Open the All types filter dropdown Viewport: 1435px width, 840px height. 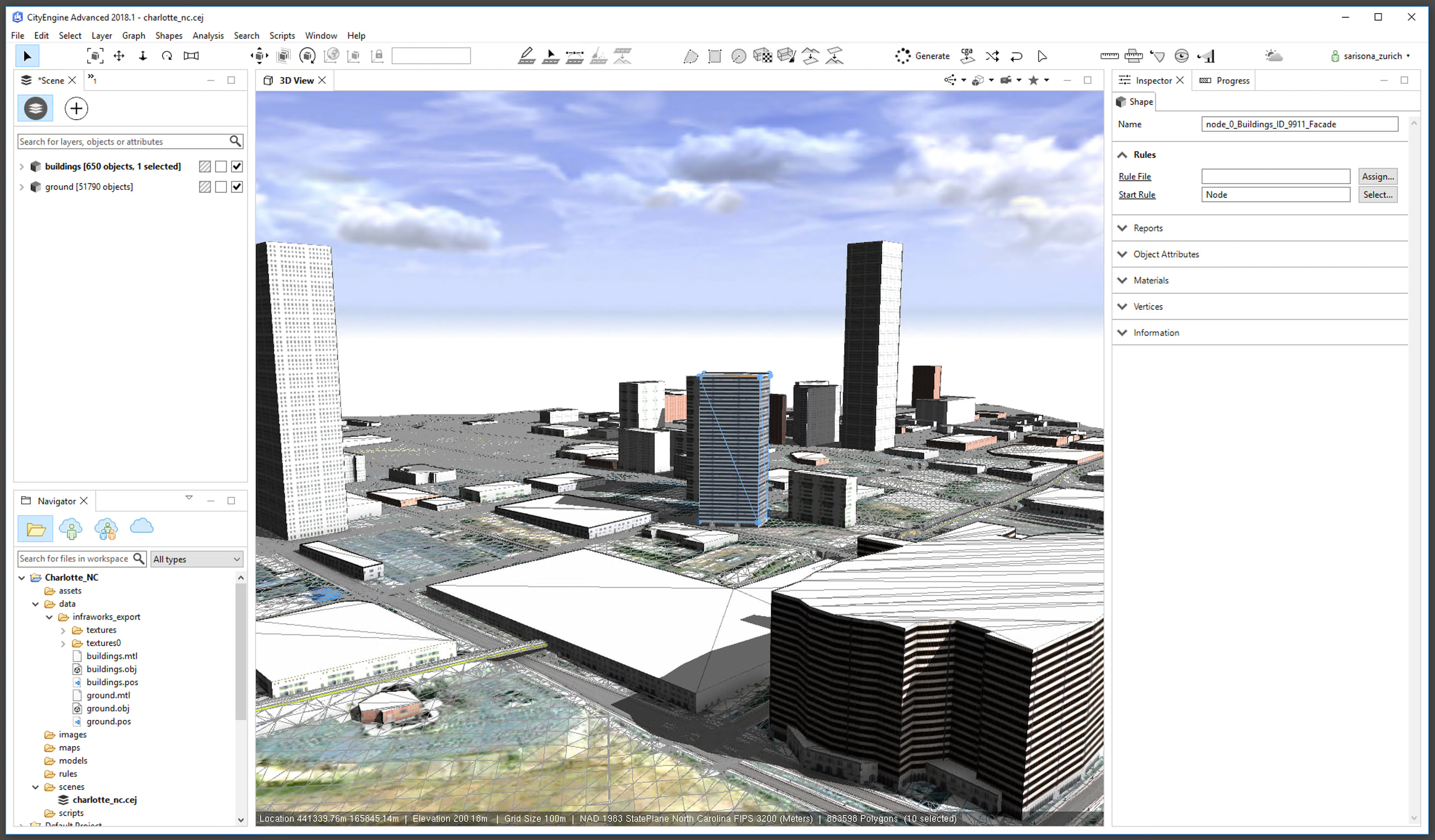pos(196,559)
